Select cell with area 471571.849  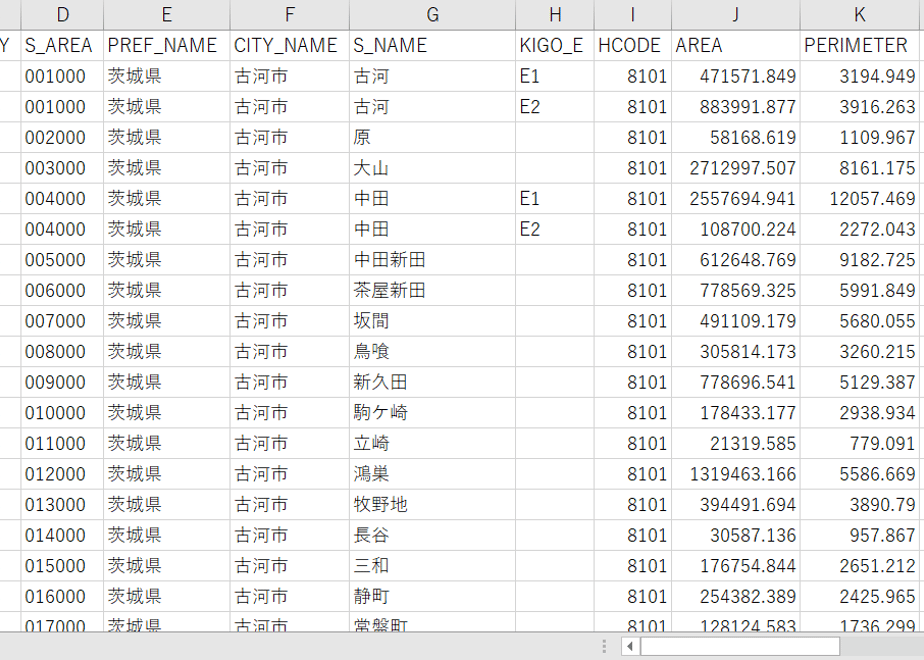[x=735, y=76]
